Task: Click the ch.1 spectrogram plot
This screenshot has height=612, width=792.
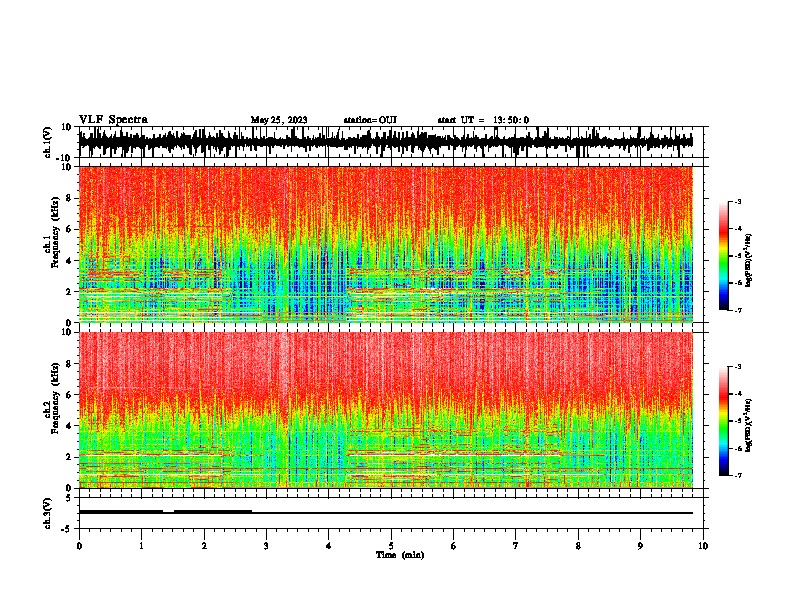Action: pyautogui.click(x=386, y=244)
